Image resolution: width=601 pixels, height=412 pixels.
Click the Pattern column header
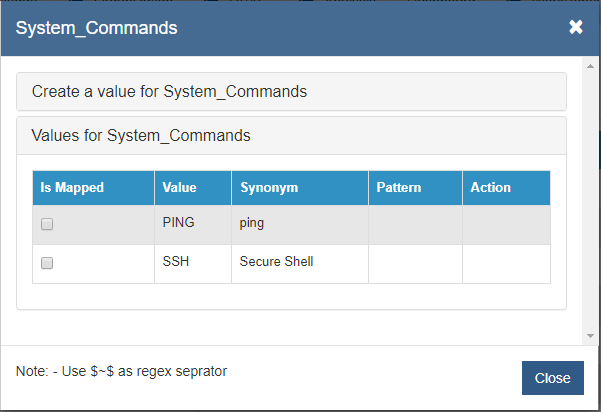tap(398, 187)
